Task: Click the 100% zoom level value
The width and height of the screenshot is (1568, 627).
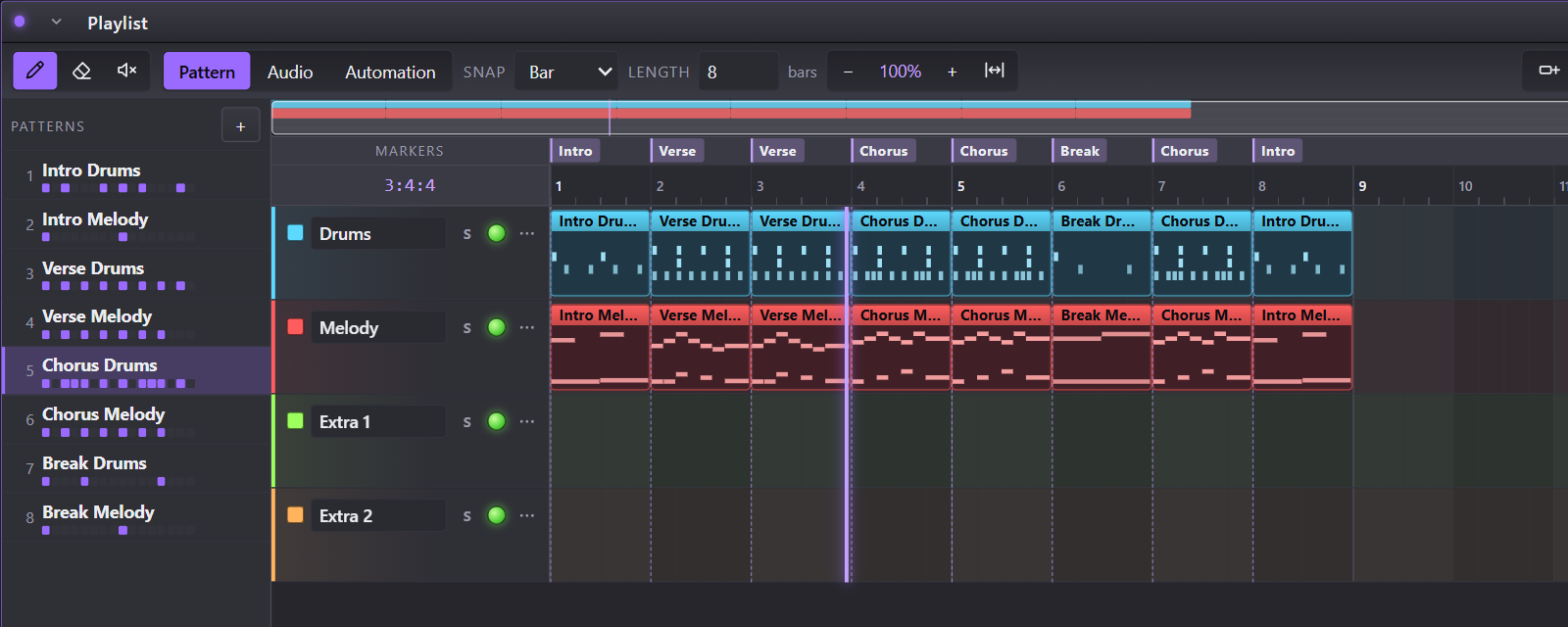Action: point(900,72)
